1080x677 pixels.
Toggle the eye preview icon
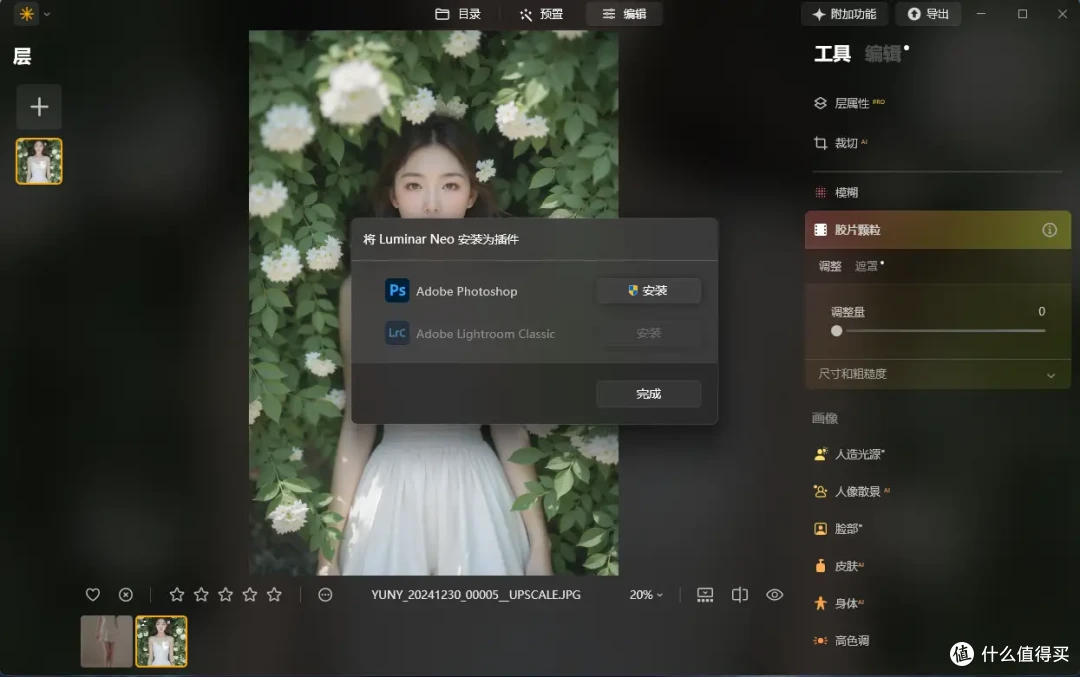[774, 594]
